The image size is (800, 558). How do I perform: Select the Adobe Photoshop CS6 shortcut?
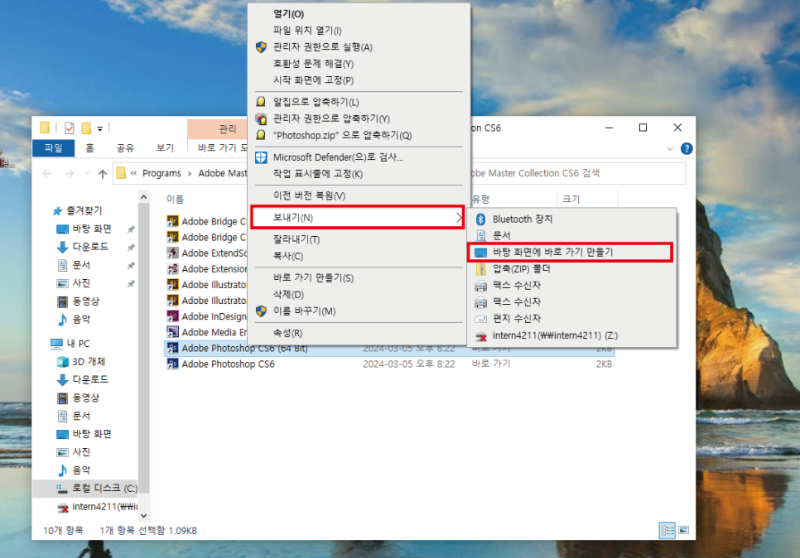point(228,364)
